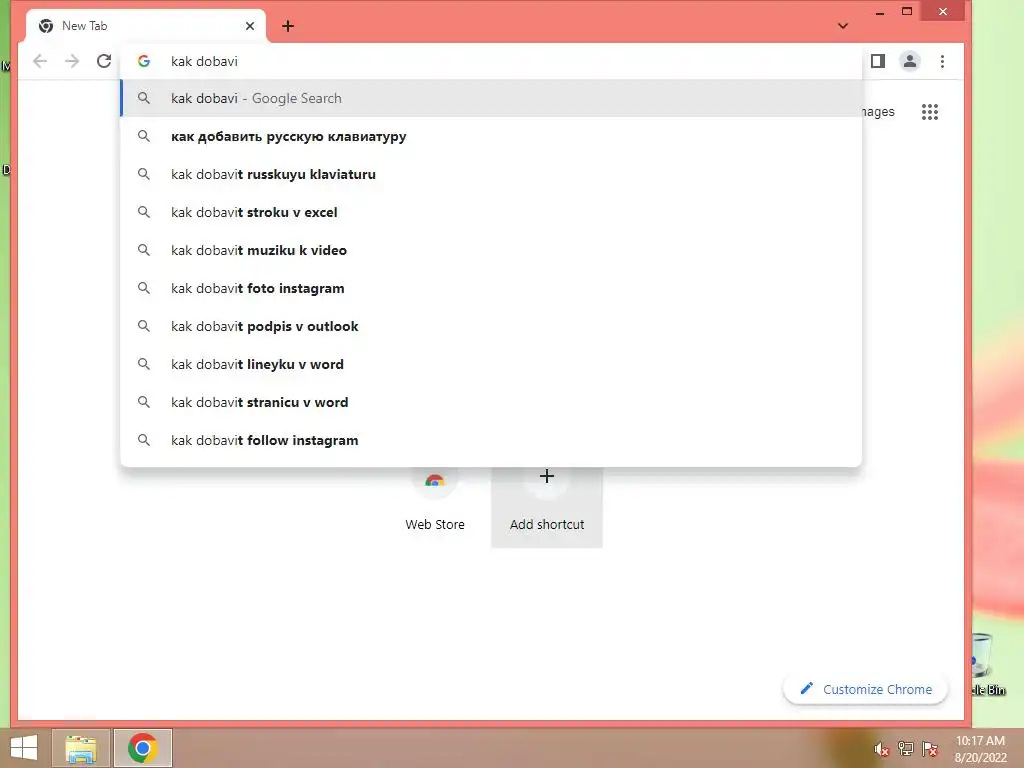Click the network tray icon
1024x768 pixels.
point(906,748)
